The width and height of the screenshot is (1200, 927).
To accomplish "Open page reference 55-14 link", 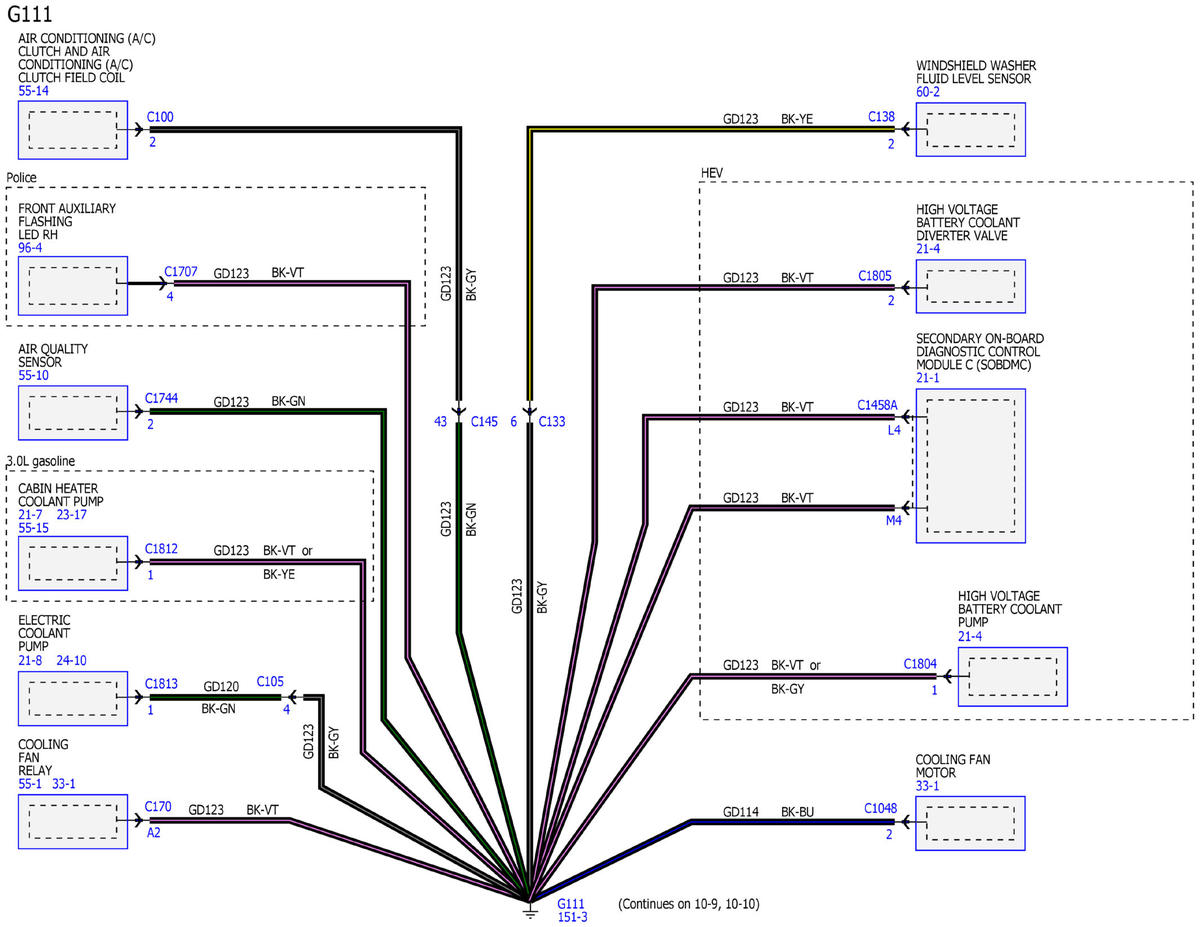I will coord(33,91).
